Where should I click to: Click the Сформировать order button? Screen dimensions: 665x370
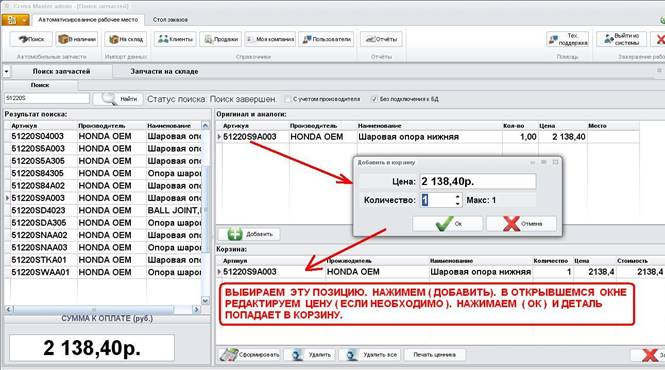point(250,355)
